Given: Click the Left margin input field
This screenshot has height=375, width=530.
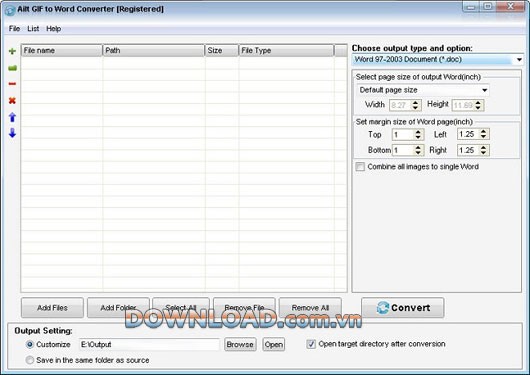Looking at the screenshot, I should [468, 134].
